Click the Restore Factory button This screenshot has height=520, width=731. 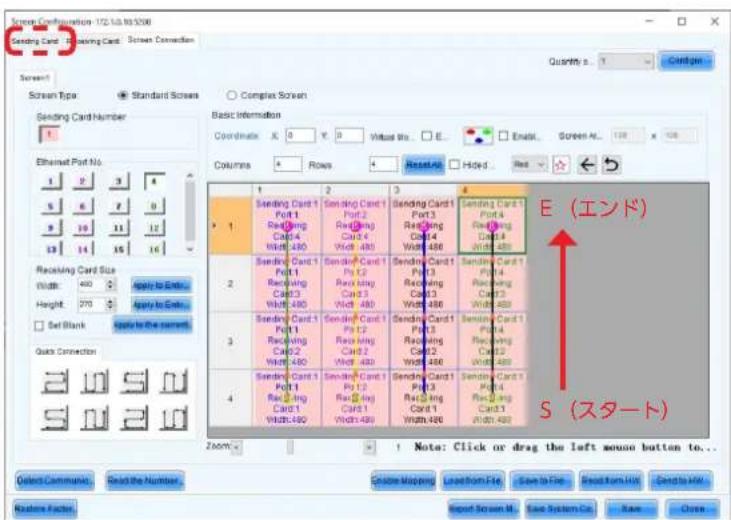coord(45,508)
